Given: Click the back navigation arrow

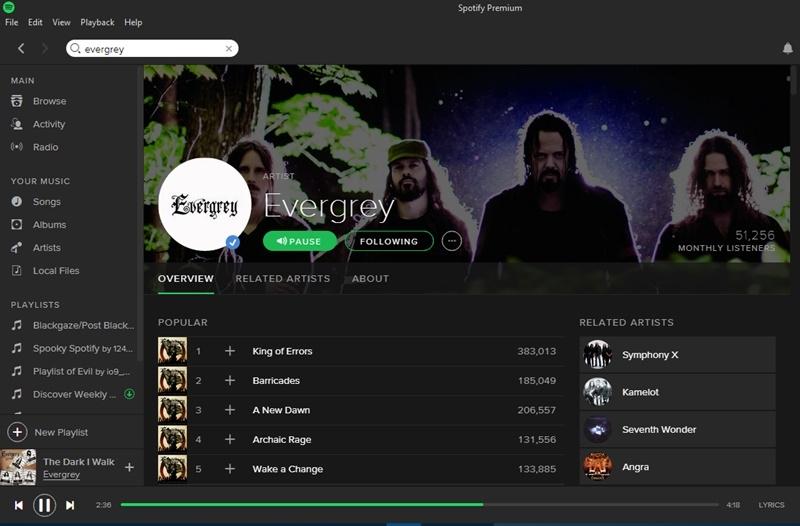Looking at the screenshot, I should click(21, 48).
